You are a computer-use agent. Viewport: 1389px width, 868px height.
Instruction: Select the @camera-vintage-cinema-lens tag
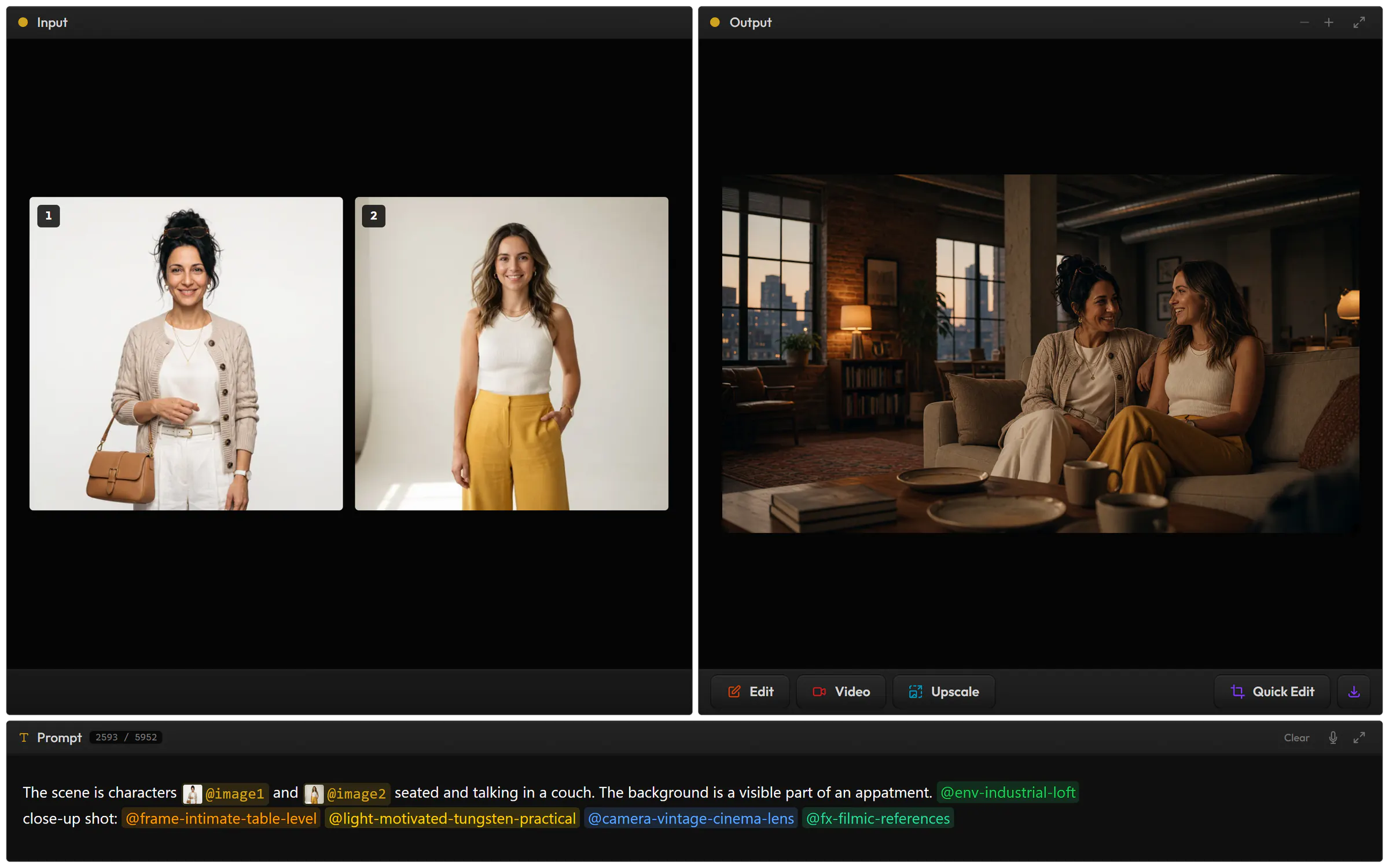(x=691, y=819)
